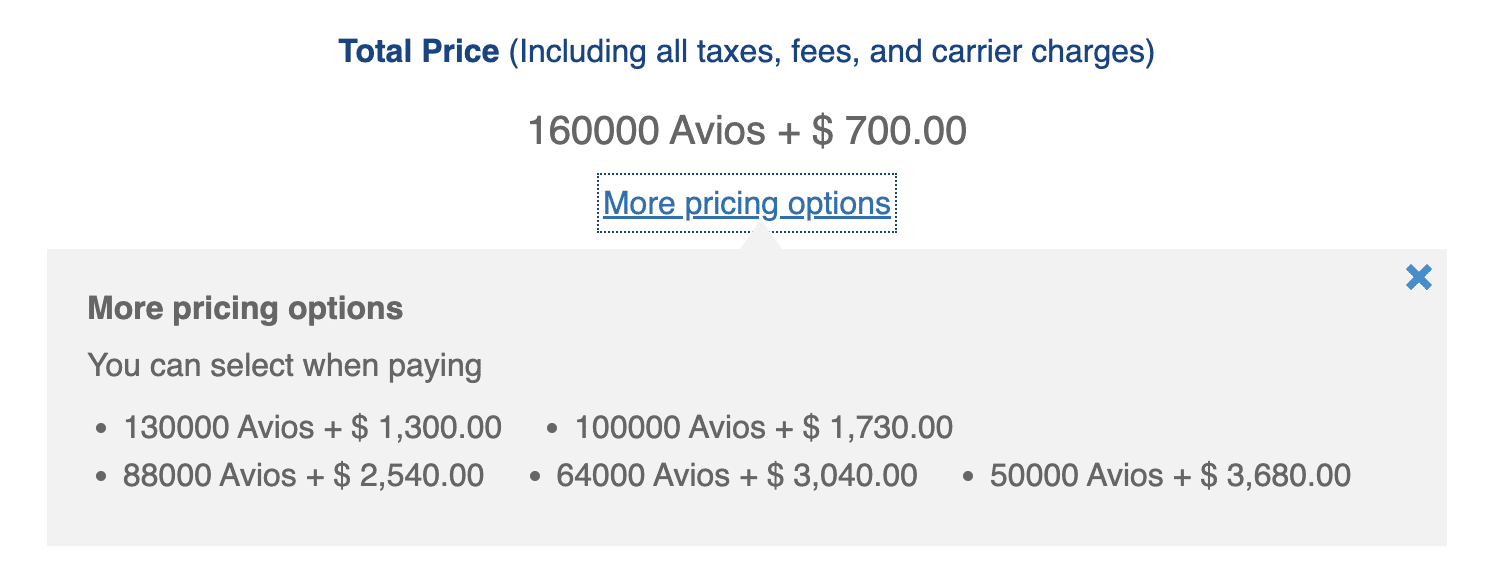
Task: Select the 100000 Avios + $ 1,730.00 option
Action: point(763,428)
